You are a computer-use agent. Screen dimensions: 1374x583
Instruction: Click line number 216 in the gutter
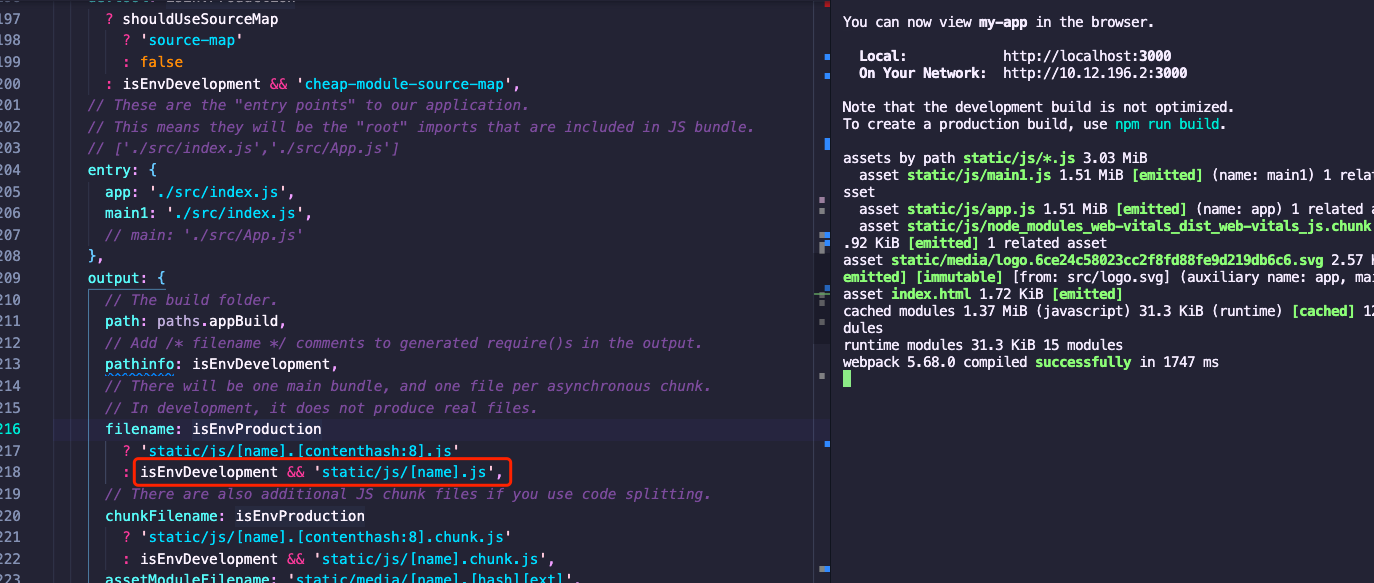click(x=10, y=428)
